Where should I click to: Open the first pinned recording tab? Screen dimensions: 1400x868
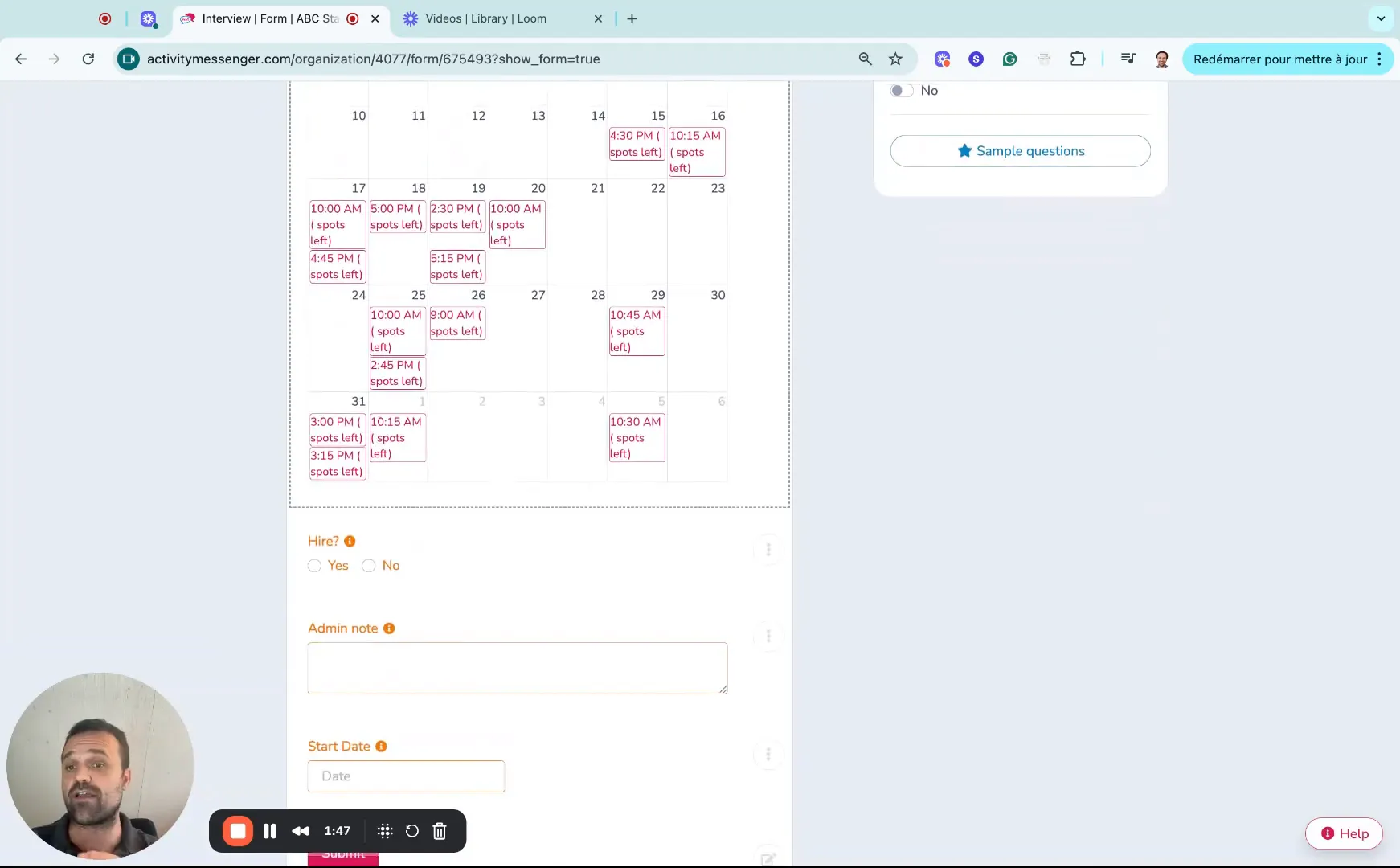click(x=105, y=18)
